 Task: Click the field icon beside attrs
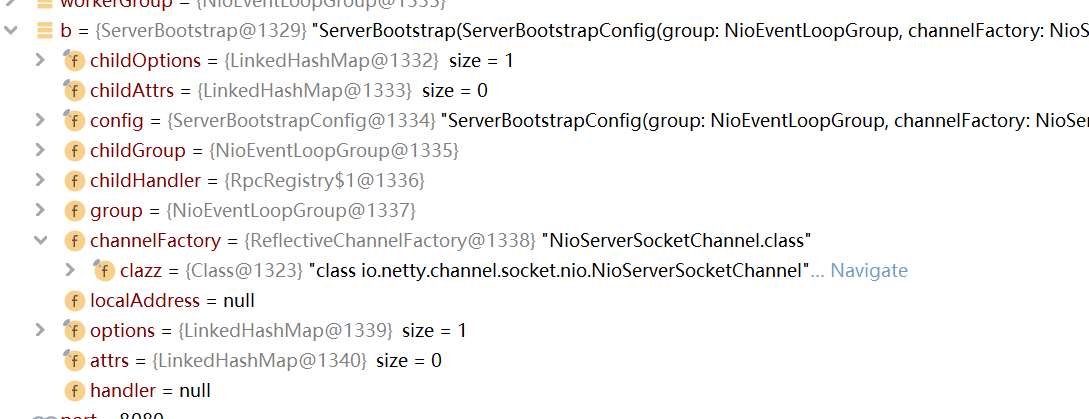coord(74,360)
